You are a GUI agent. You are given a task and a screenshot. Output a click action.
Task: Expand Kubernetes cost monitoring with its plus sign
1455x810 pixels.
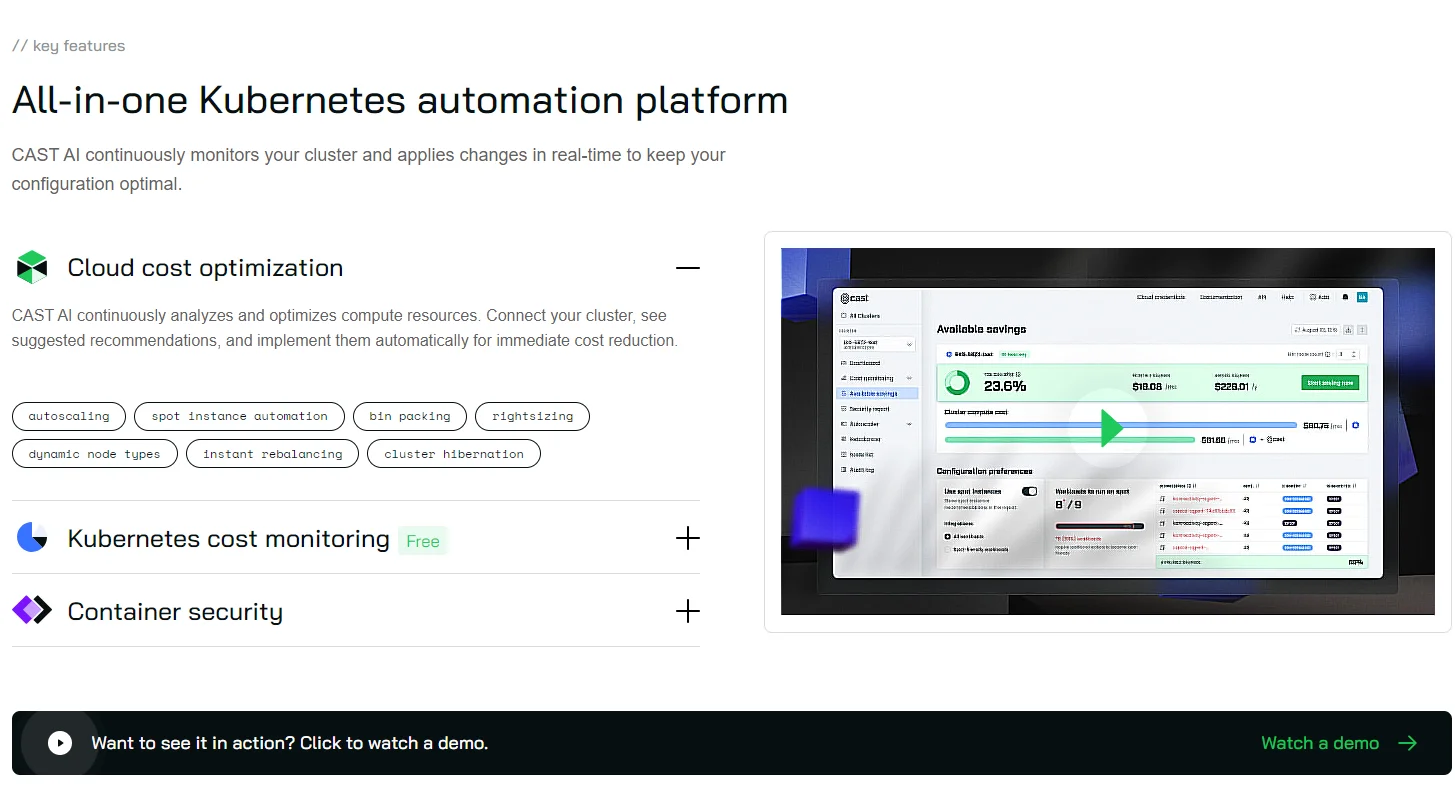pos(687,538)
